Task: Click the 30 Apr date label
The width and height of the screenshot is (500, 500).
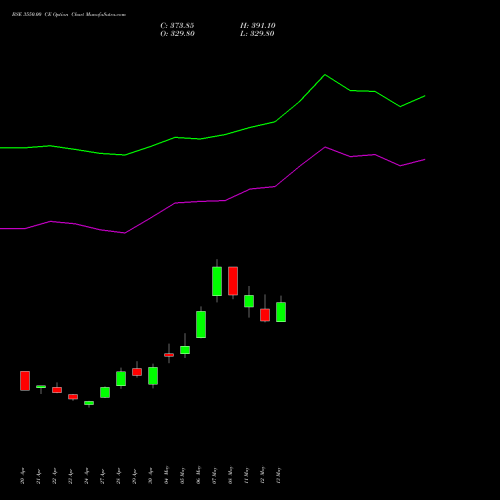Action: (150, 476)
